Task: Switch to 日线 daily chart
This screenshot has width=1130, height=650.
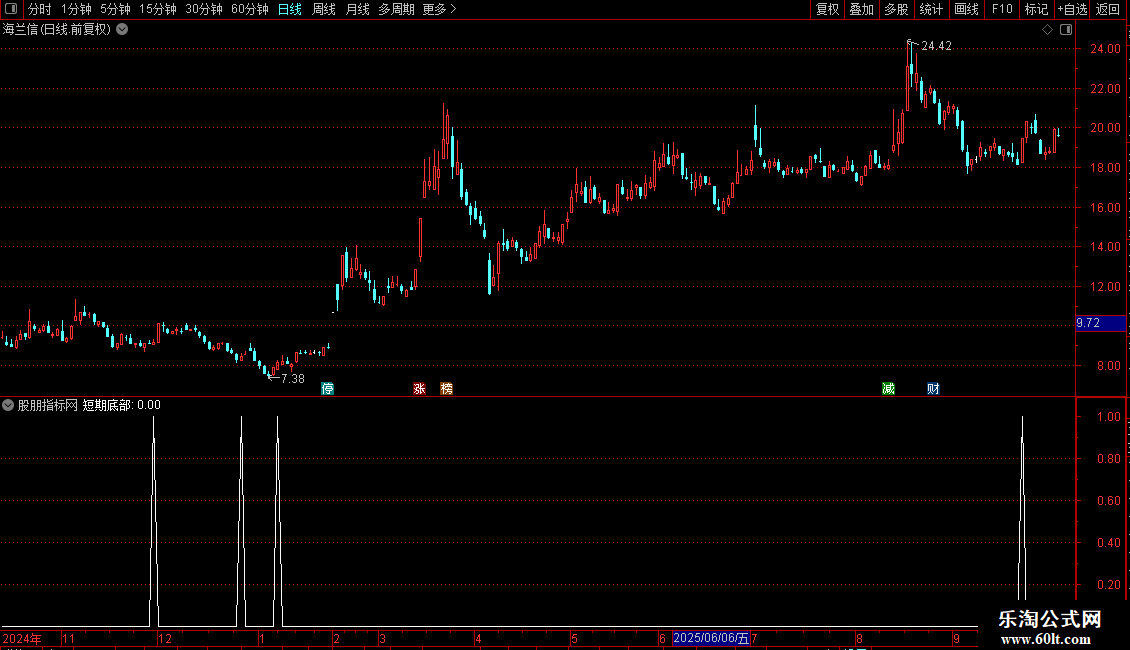Action: click(290, 9)
